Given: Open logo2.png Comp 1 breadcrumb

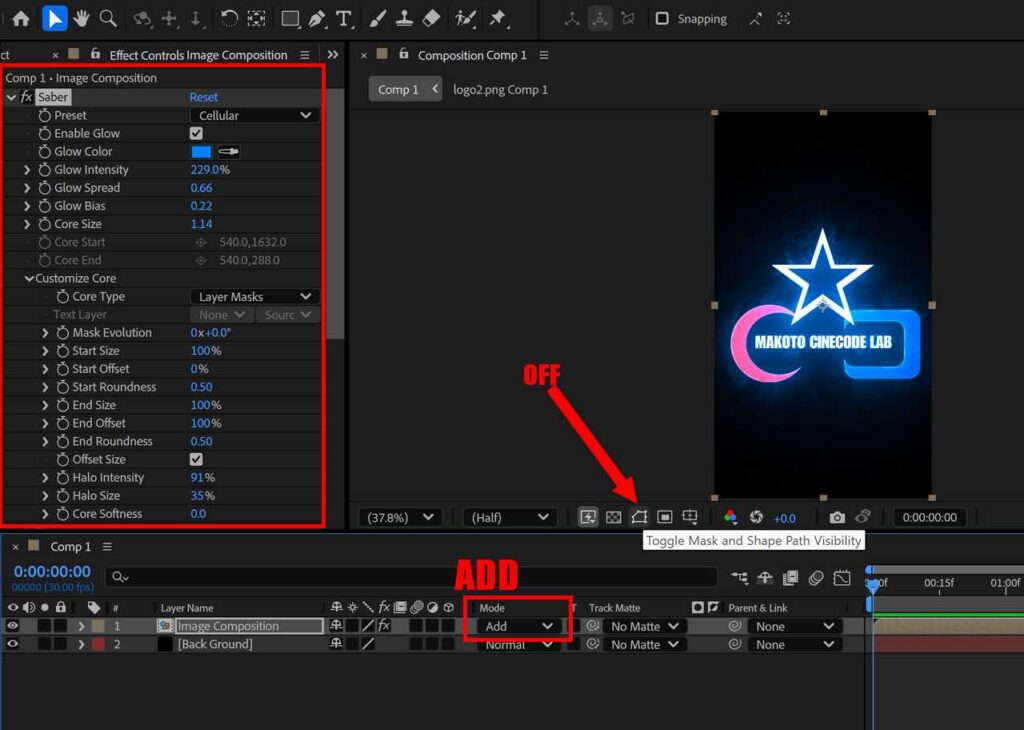Looking at the screenshot, I should pyautogui.click(x=500, y=89).
